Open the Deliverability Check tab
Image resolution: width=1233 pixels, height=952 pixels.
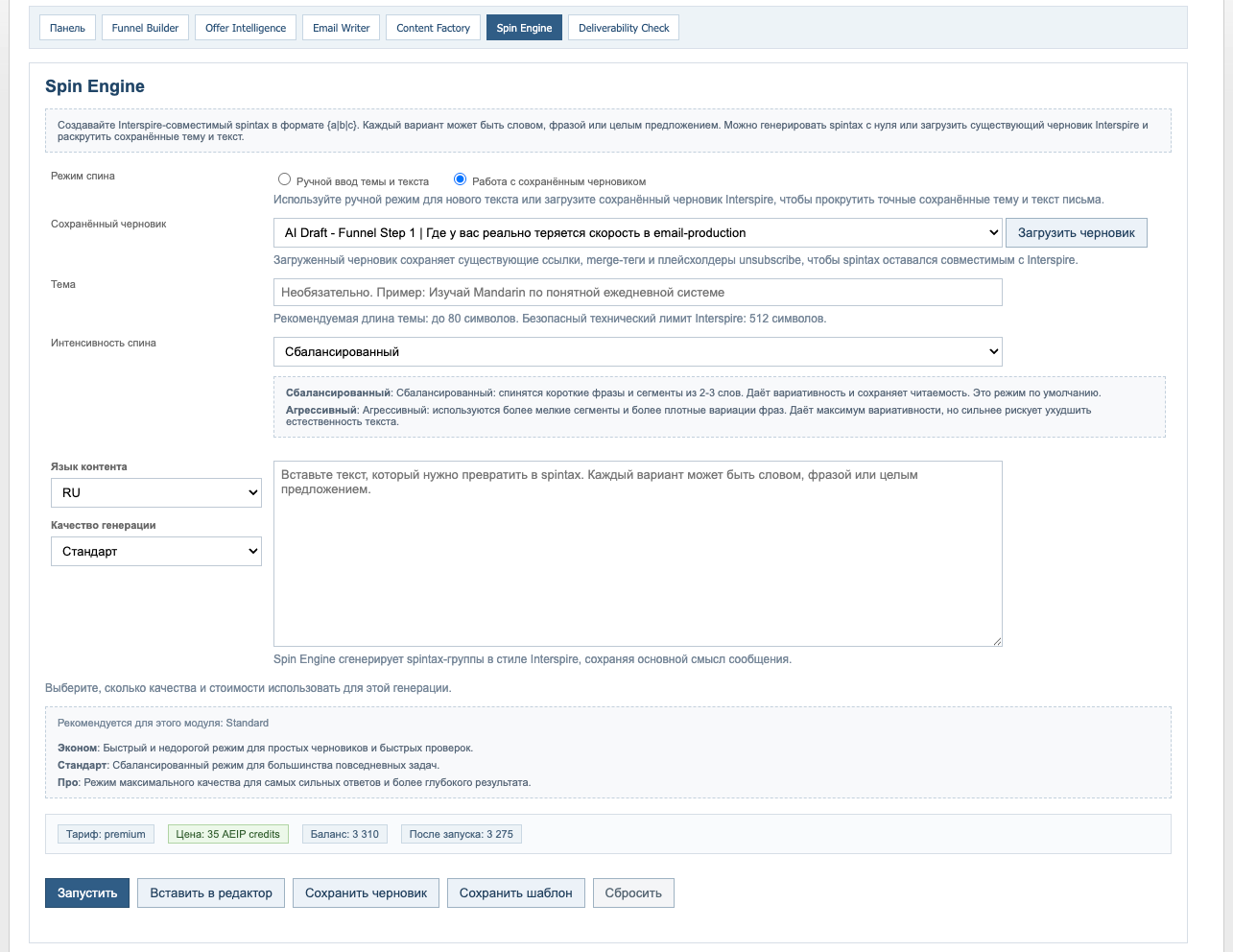tap(624, 28)
